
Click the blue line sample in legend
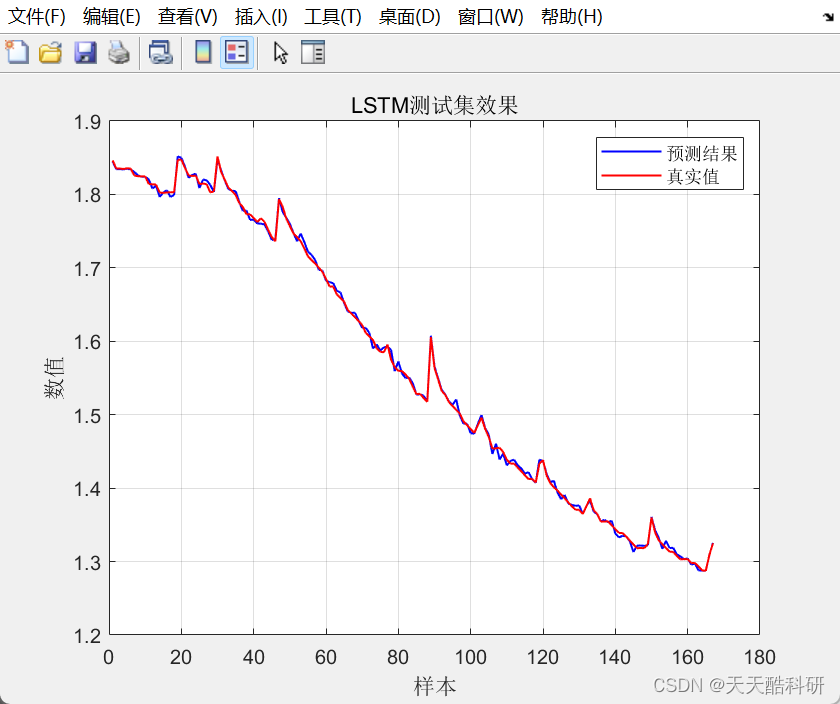pos(631,152)
